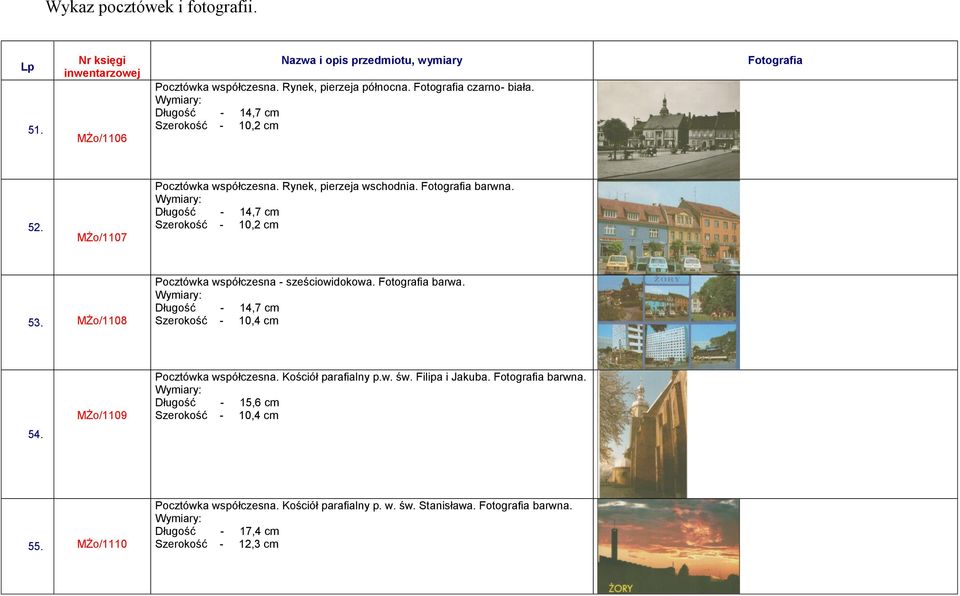960x596 pixels.
Task: Open the sunset Żory church postcard thumbnail
Action: click(x=669, y=546)
